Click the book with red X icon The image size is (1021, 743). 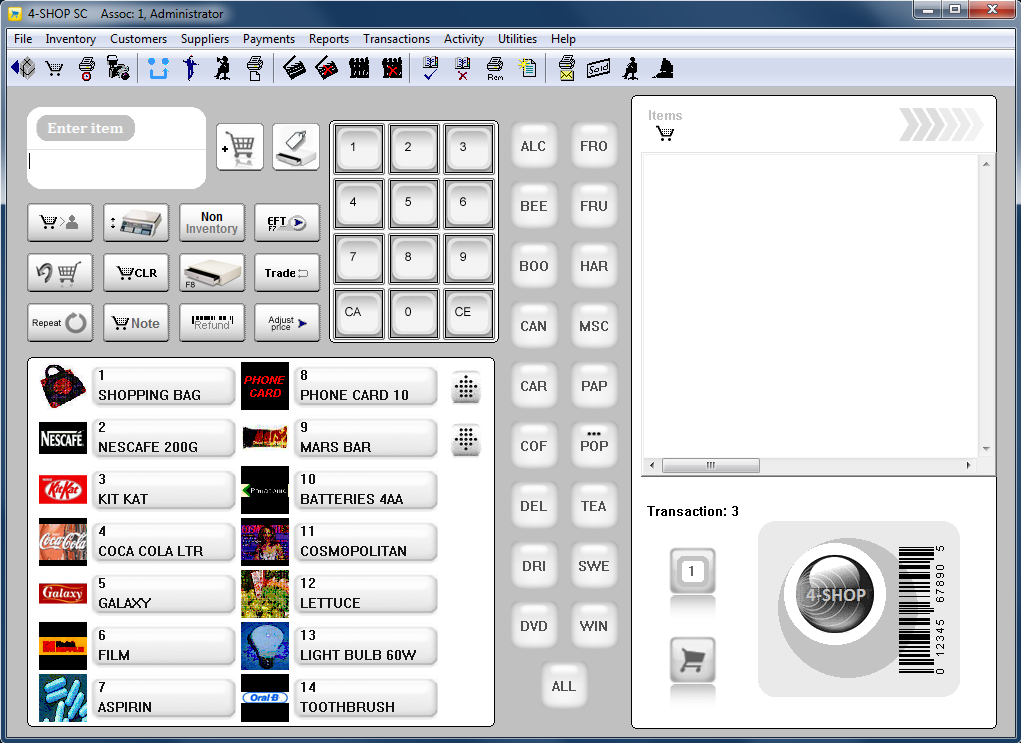coord(462,68)
